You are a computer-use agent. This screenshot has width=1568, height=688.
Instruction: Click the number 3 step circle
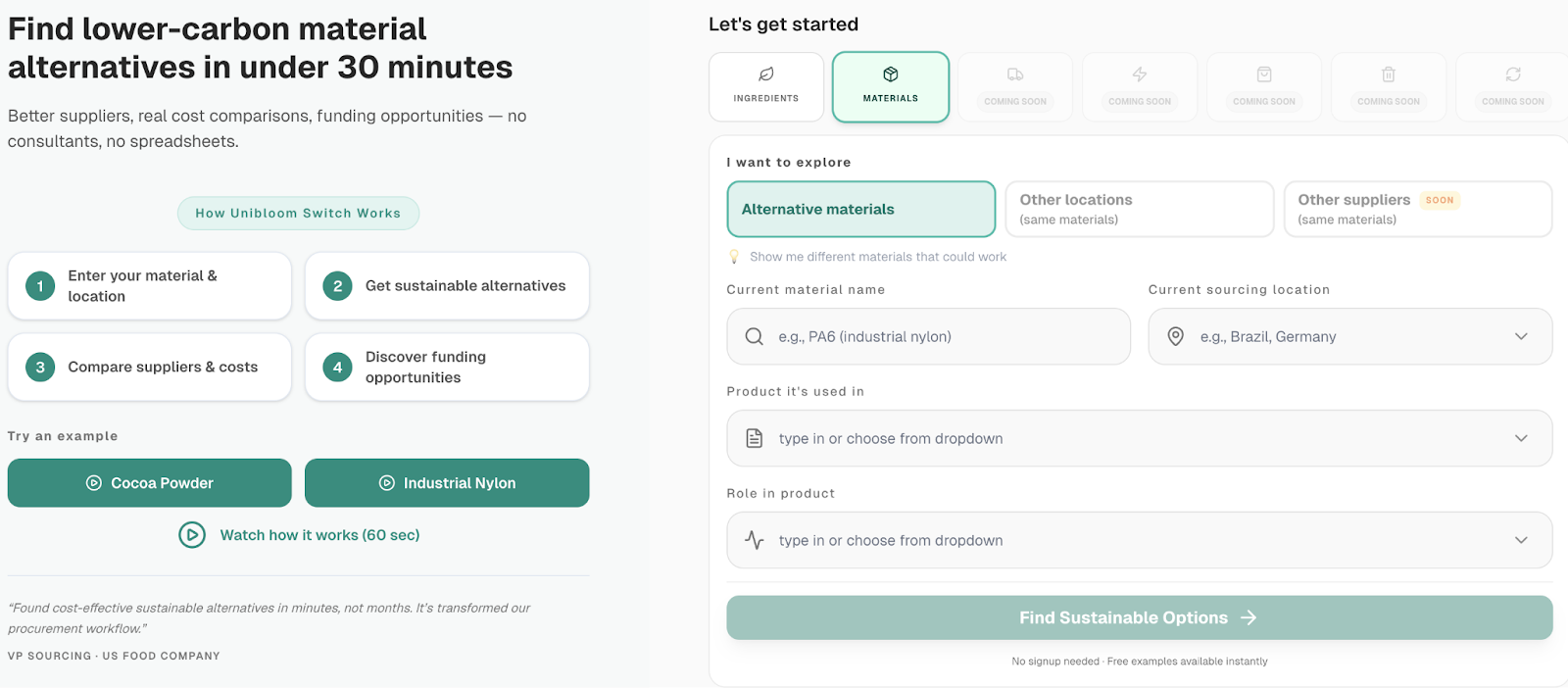pyautogui.click(x=40, y=367)
